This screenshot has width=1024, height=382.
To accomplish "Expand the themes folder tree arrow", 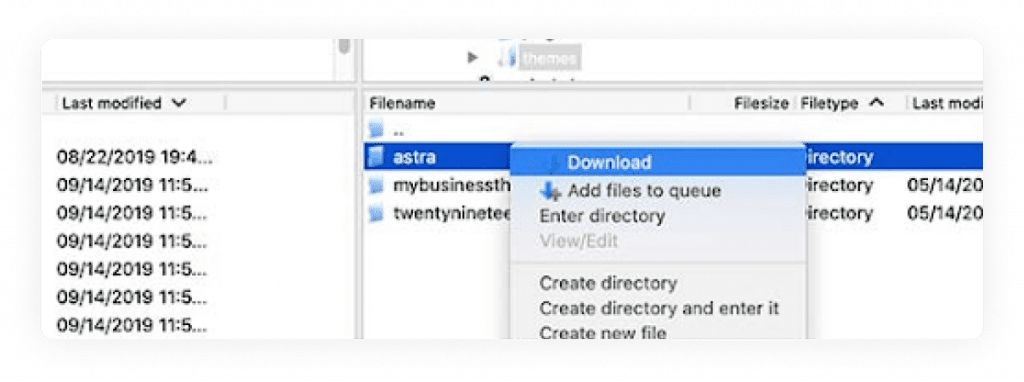I will point(473,58).
